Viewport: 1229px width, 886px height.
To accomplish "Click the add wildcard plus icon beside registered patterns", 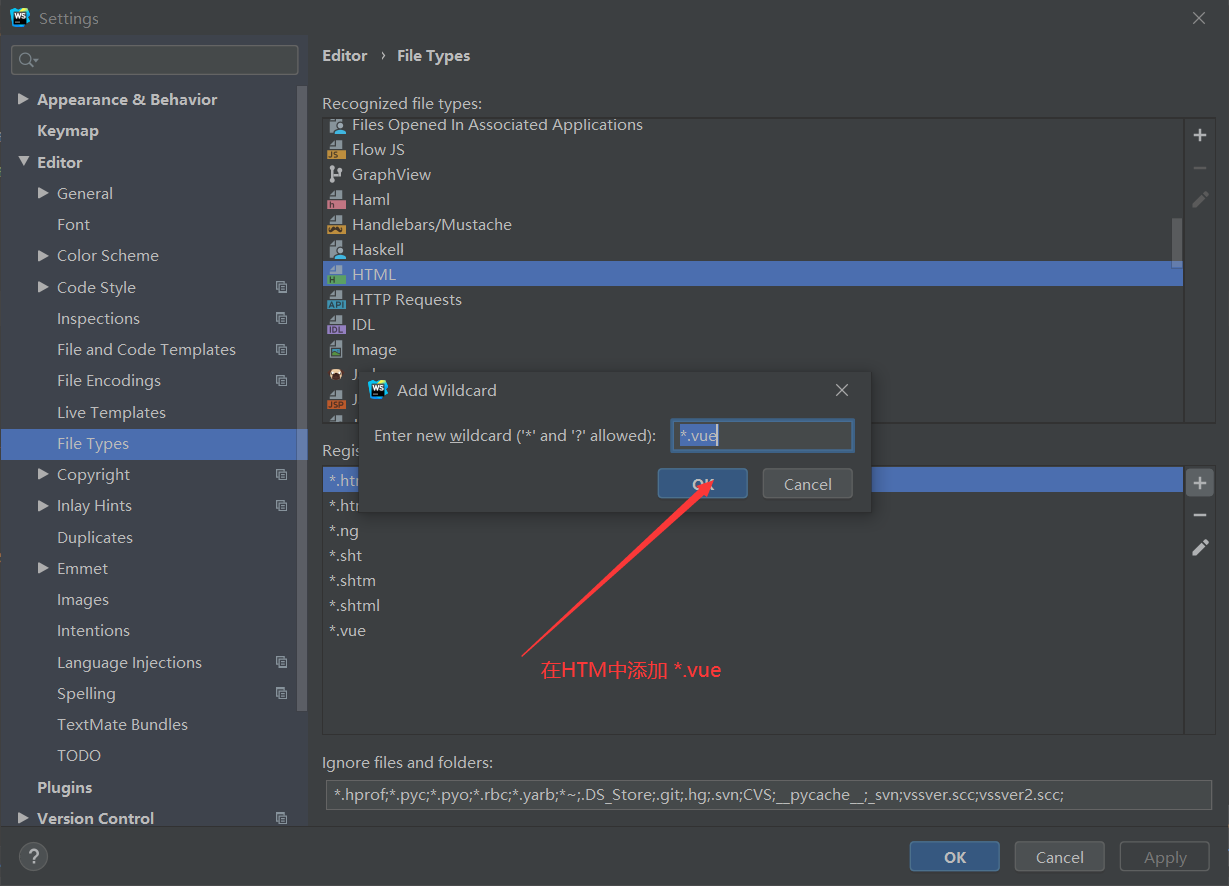I will pos(1199,481).
